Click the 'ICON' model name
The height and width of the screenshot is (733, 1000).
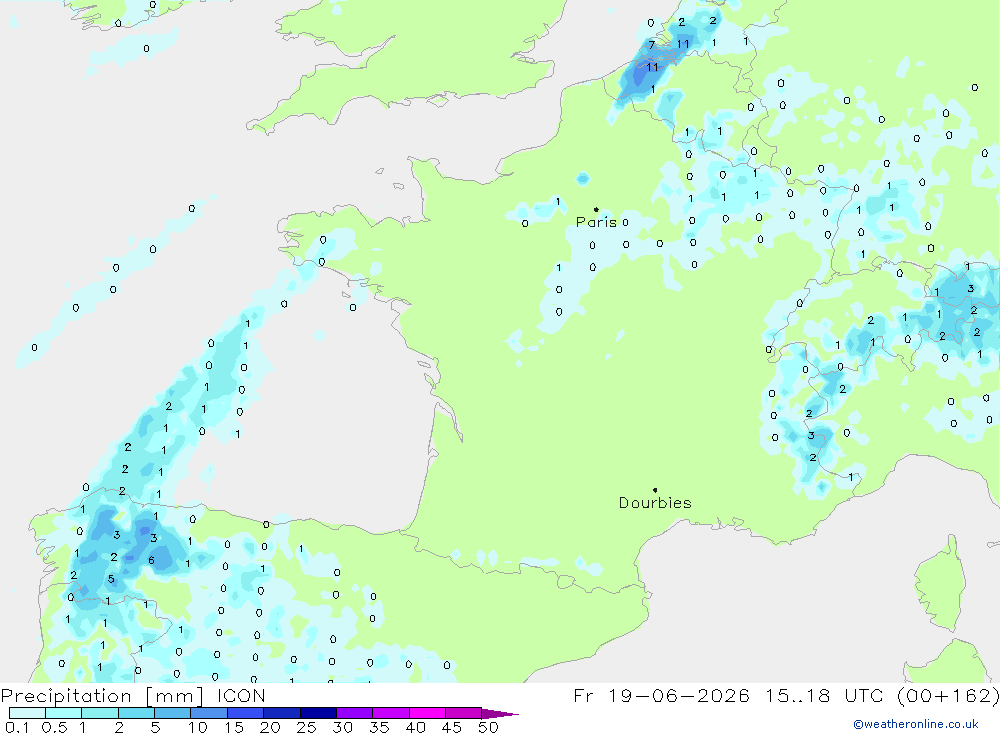pyautogui.click(x=240, y=695)
